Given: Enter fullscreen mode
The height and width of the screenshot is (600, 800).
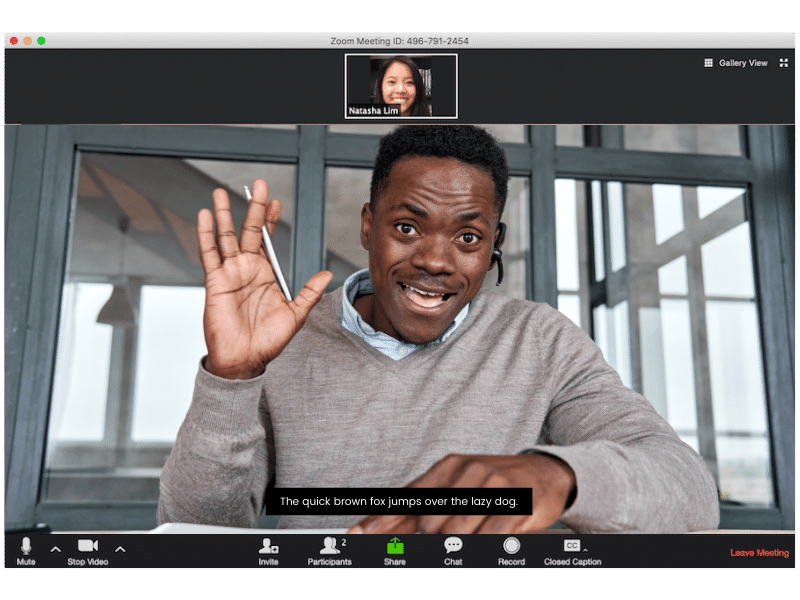Looking at the screenshot, I should coord(786,62).
